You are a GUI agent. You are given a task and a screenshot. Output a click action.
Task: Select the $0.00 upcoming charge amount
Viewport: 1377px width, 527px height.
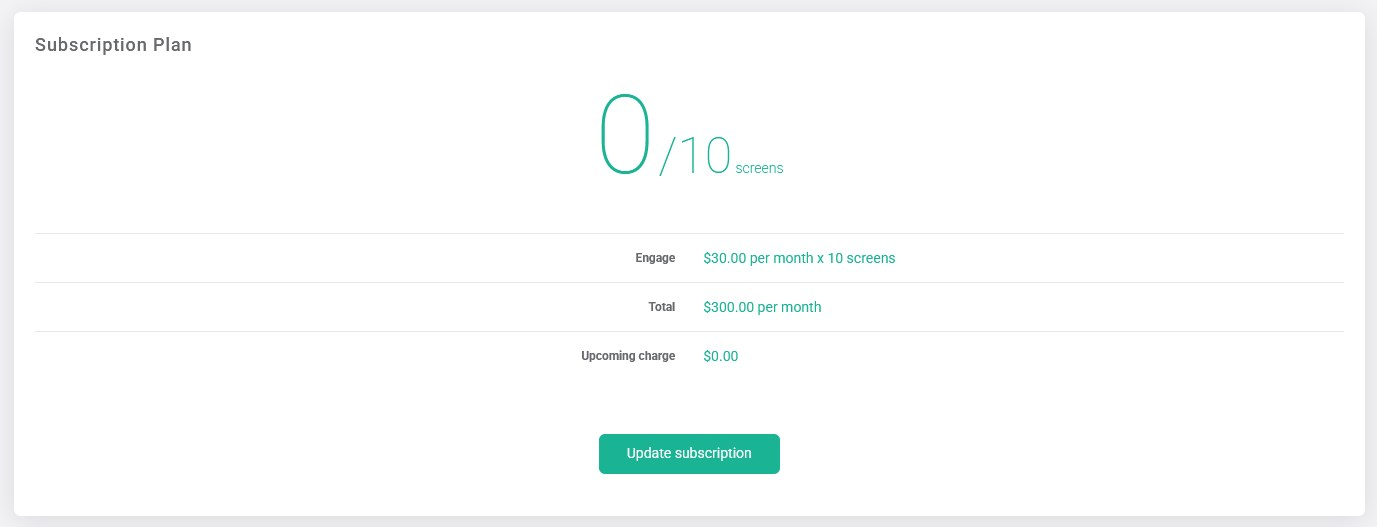[720, 356]
